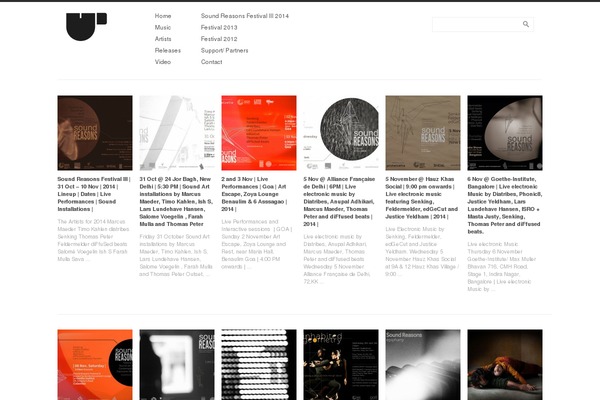Open the post '5 November @ Hauz Khas Social'
This screenshot has width=600, height=400.
coord(422,198)
